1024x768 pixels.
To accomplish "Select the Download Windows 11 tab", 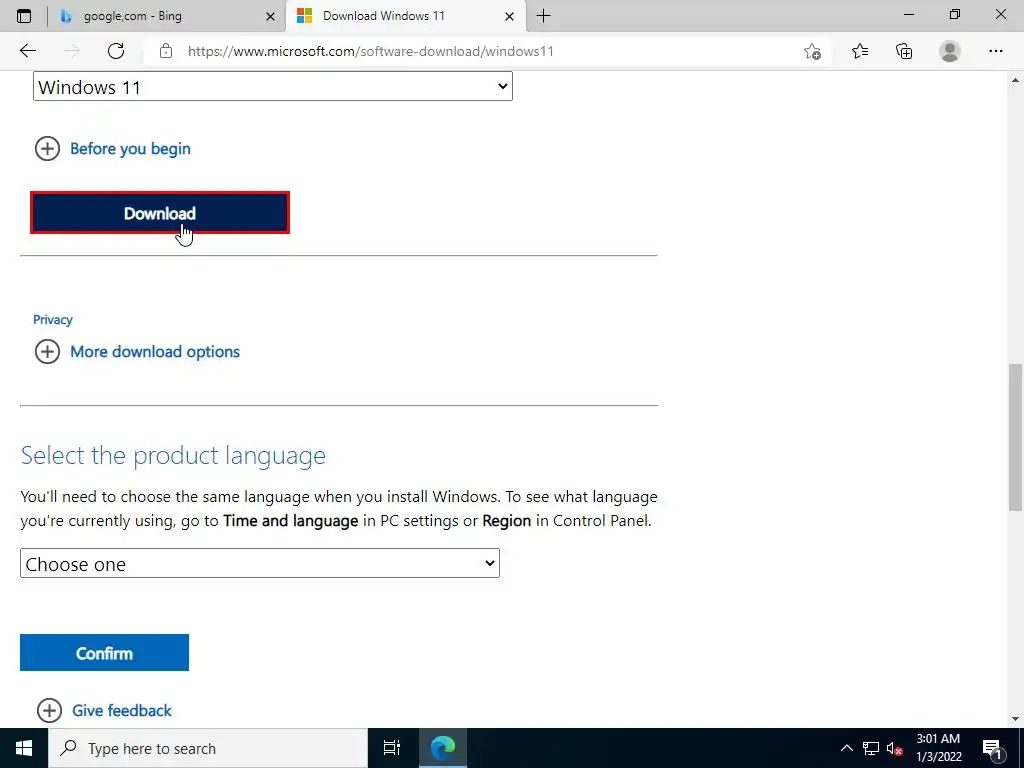I will 406,16.
